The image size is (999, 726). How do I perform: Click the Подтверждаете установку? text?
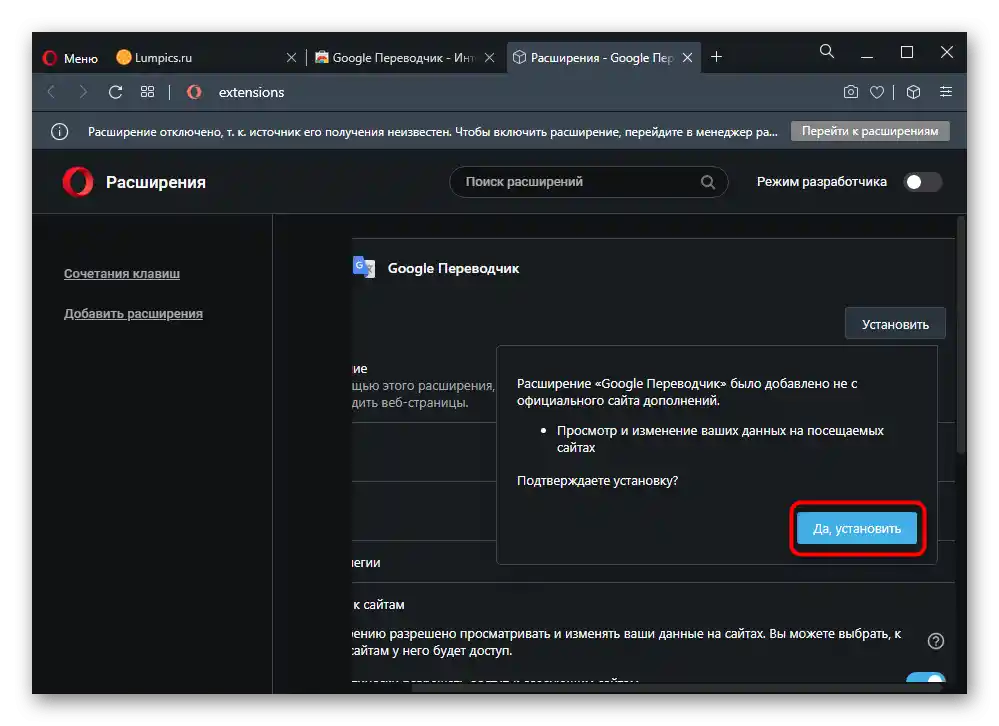pos(597,481)
